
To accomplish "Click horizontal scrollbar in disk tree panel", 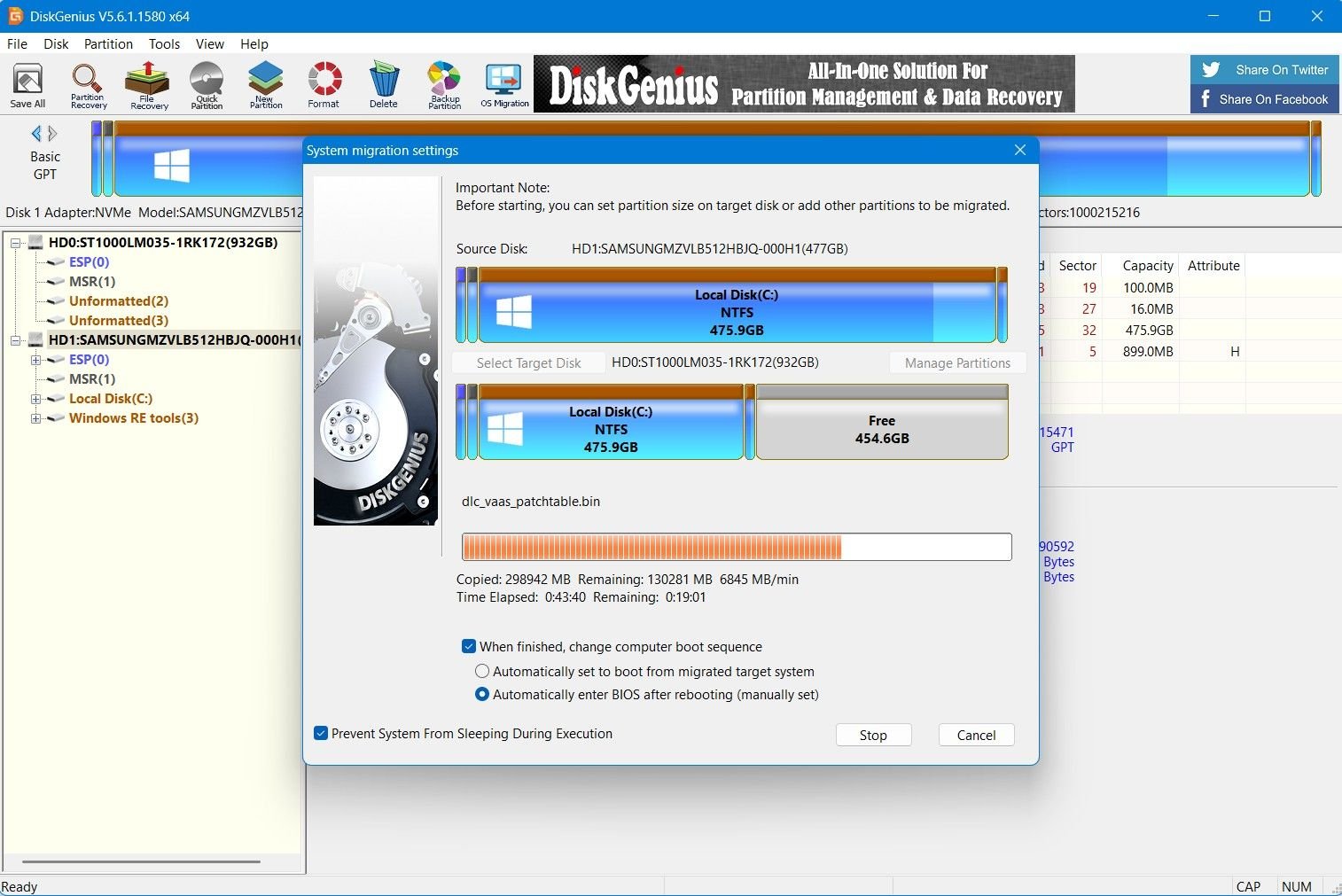I will point(142,861).
